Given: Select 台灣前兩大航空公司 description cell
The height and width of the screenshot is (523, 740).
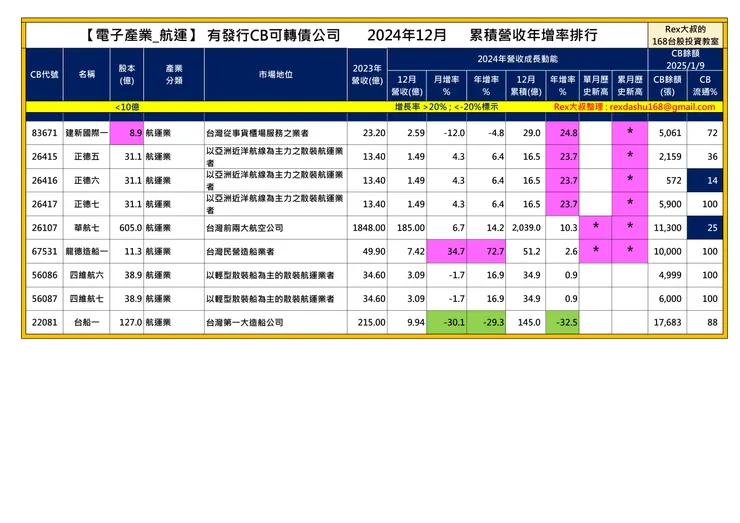Looking at the screenshot, I should tap(276, 228).
